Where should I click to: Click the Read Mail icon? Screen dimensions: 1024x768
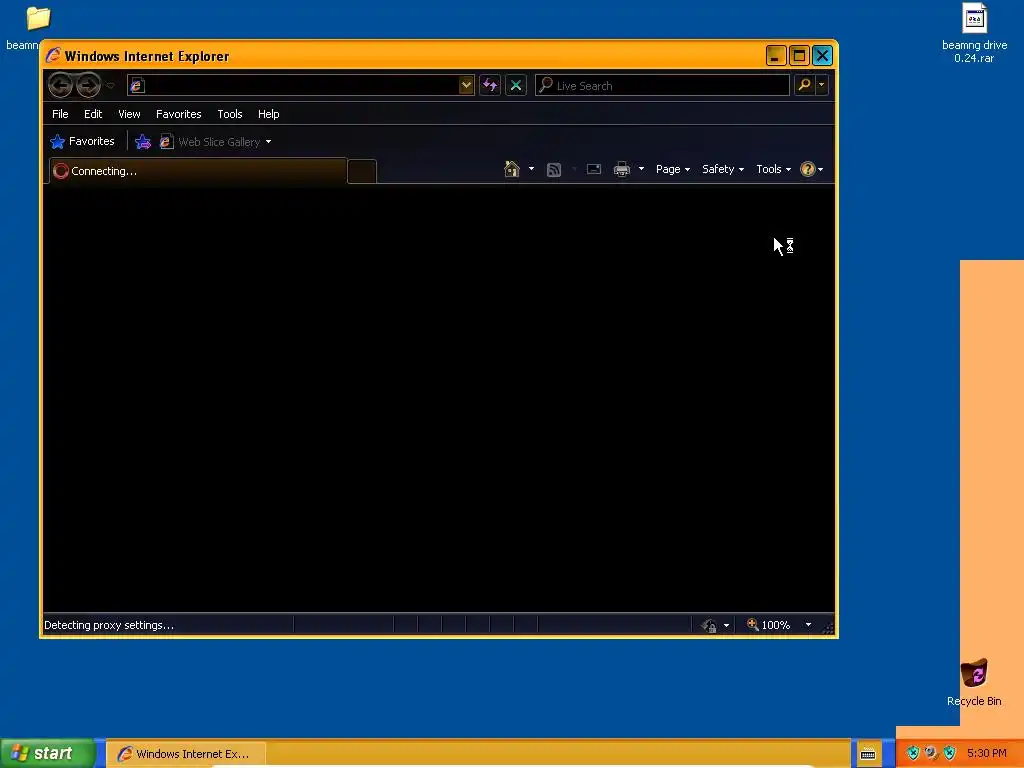point(594,169)
